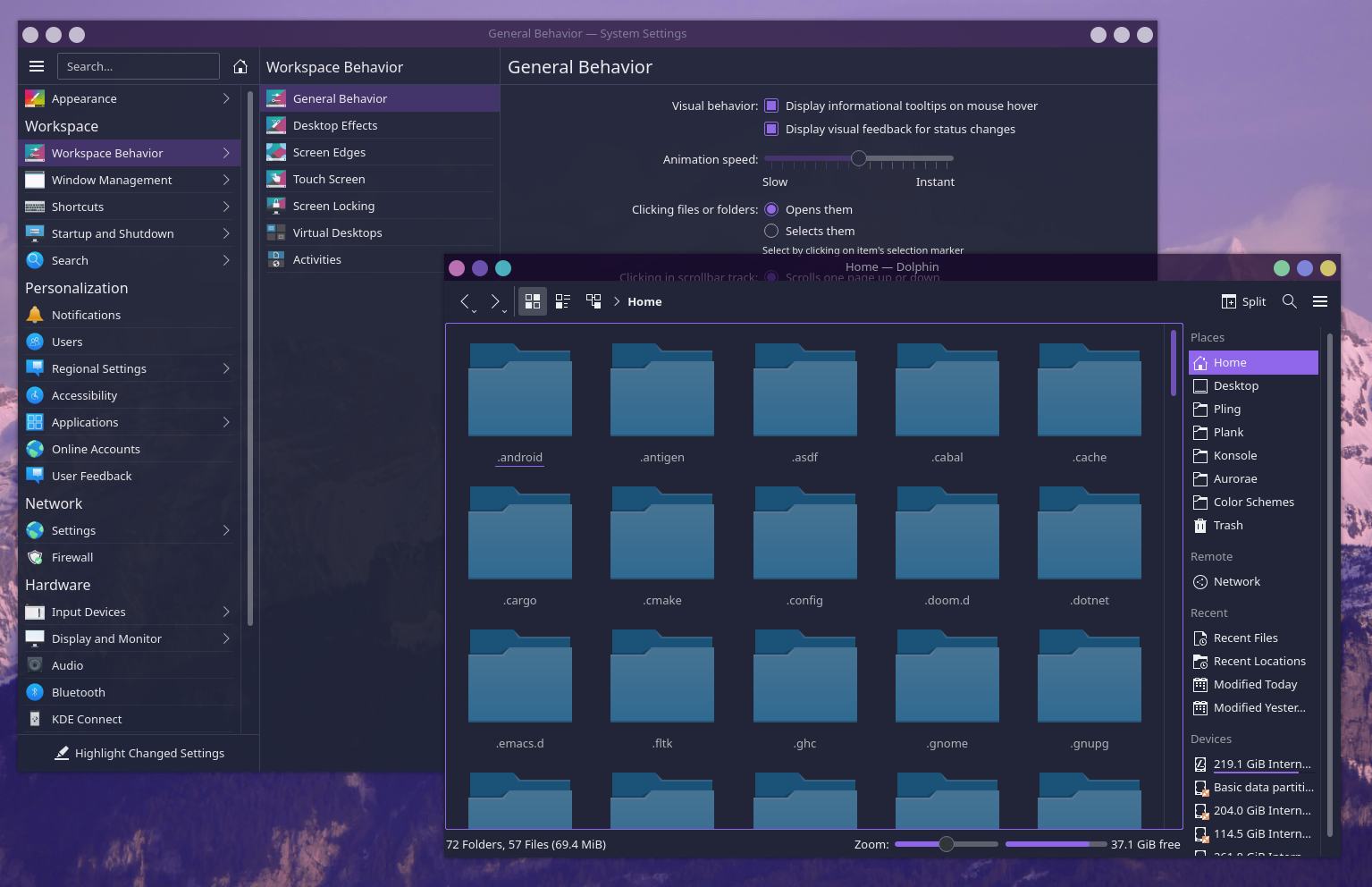Viewport: 1372px width, 887px height.
Task: Open the .gnupg folder icon
Action: click(x=1090, y=675)
